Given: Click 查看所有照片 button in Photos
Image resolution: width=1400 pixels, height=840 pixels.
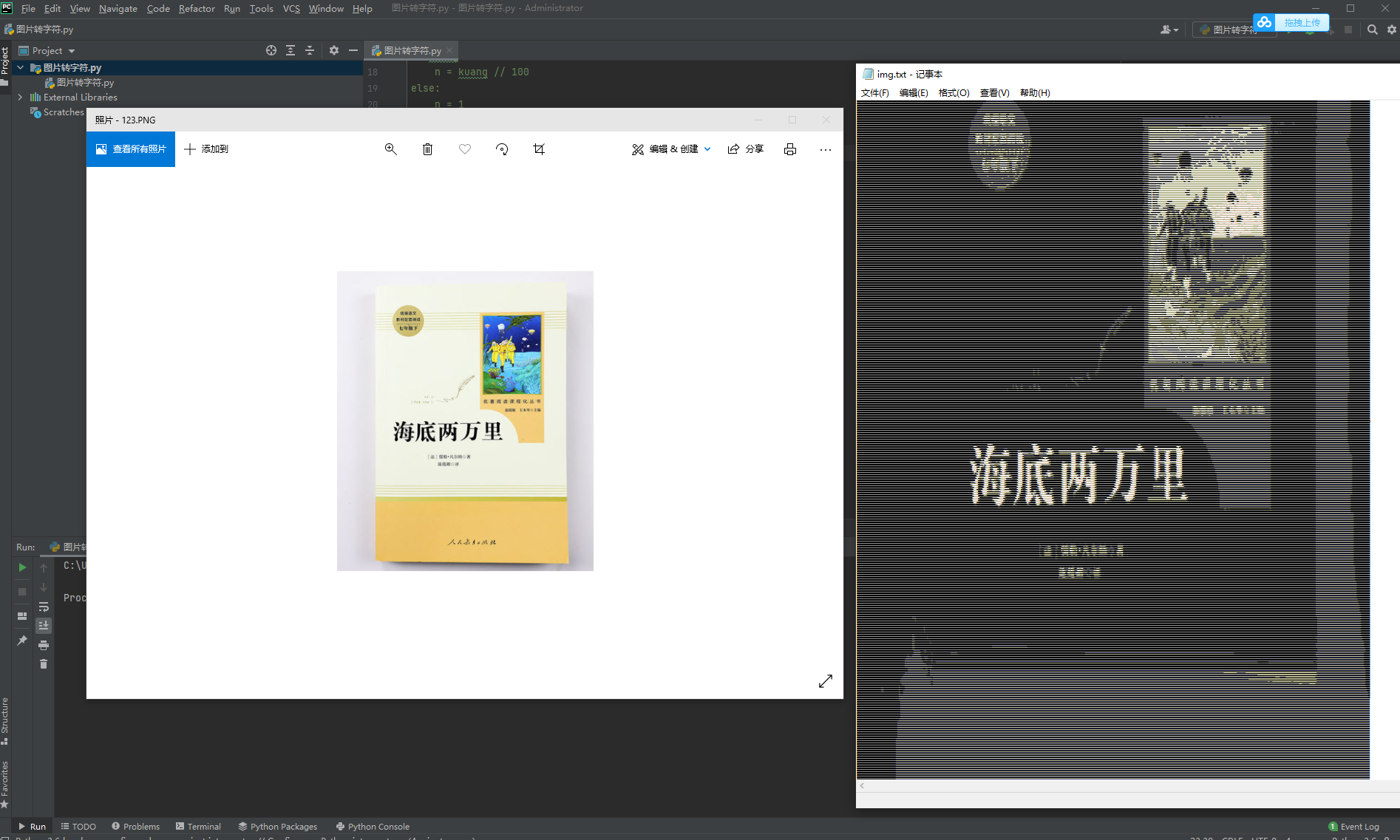Looking at the screenshot, I should coord(131,149).
